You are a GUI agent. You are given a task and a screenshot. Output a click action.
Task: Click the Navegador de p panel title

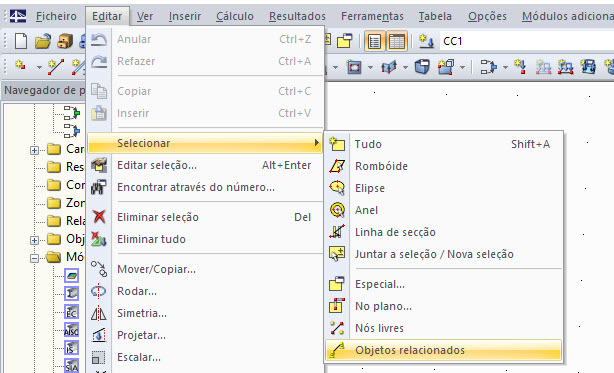point(44,90)
